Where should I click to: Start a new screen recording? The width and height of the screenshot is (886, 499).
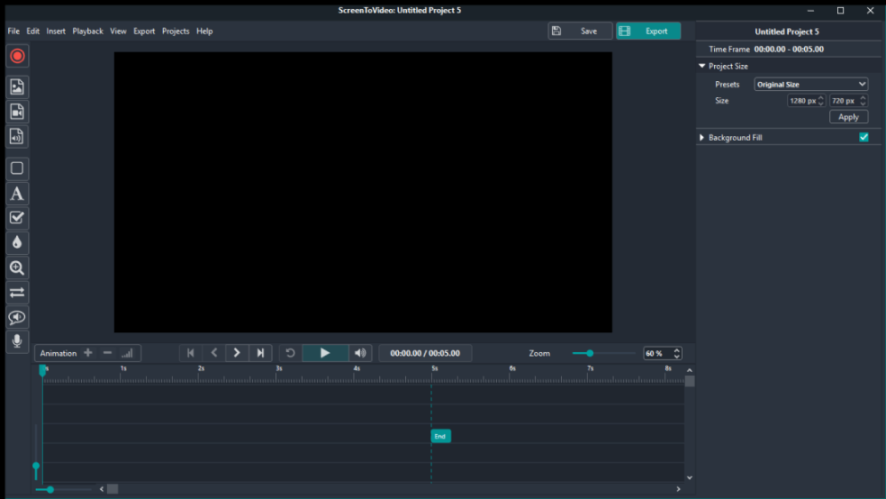17,56
